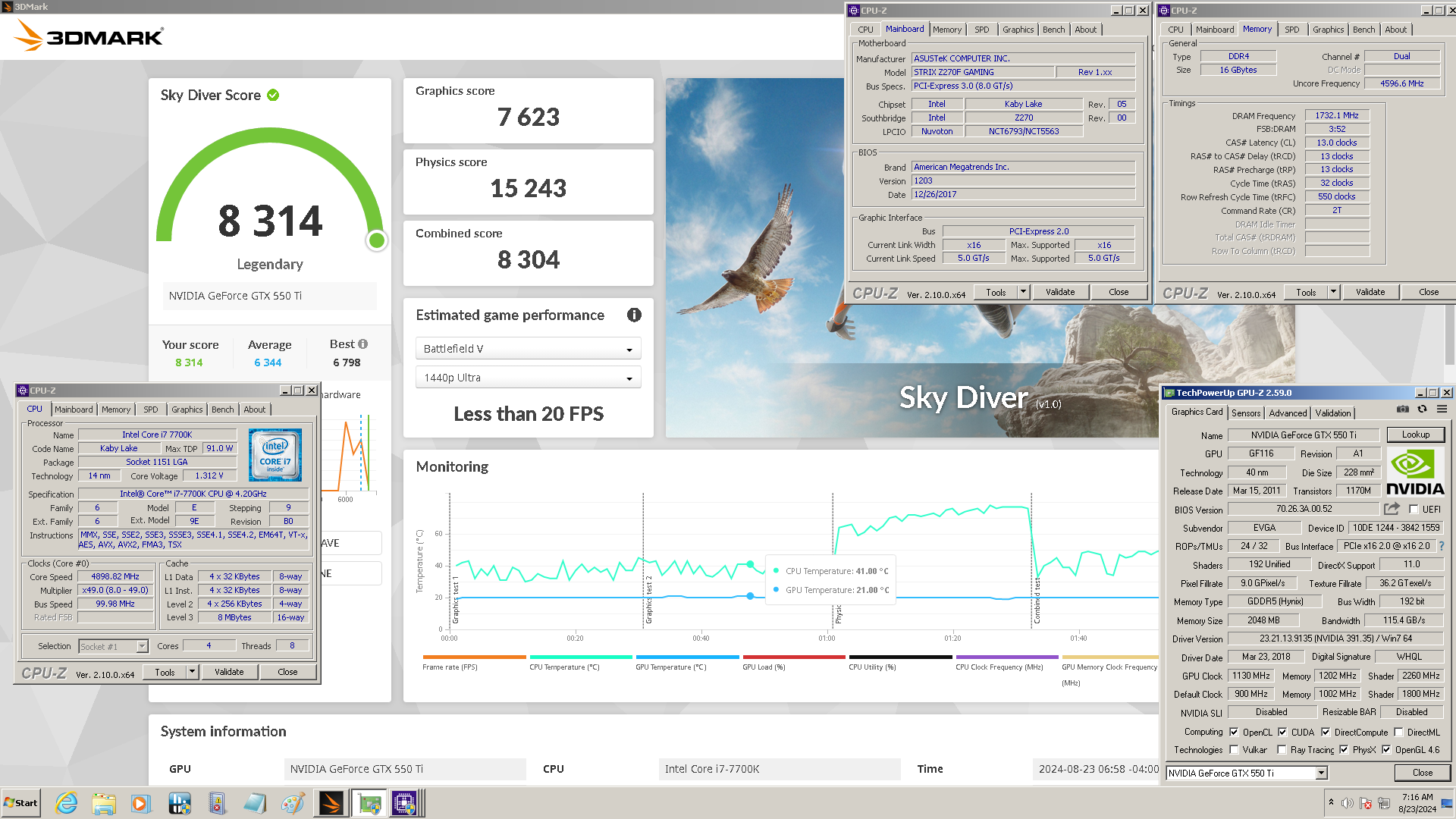Viewport: 1456px width, 819px height.
Task: Open the GPU-Z hamburger menu
Action: (1442, 409)
